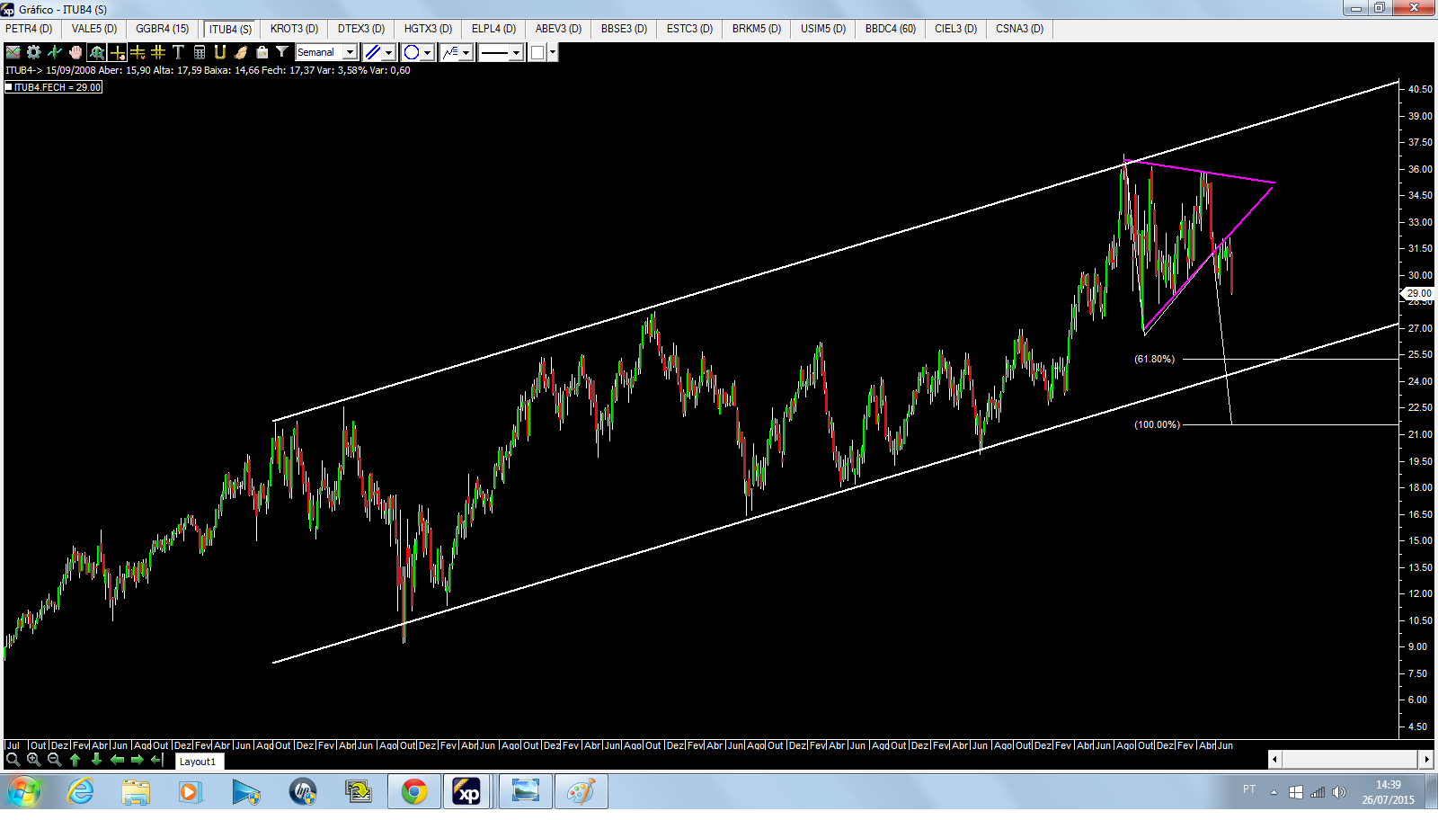
Task: Open chart settings with the gear icon
Action: [34, 53]
